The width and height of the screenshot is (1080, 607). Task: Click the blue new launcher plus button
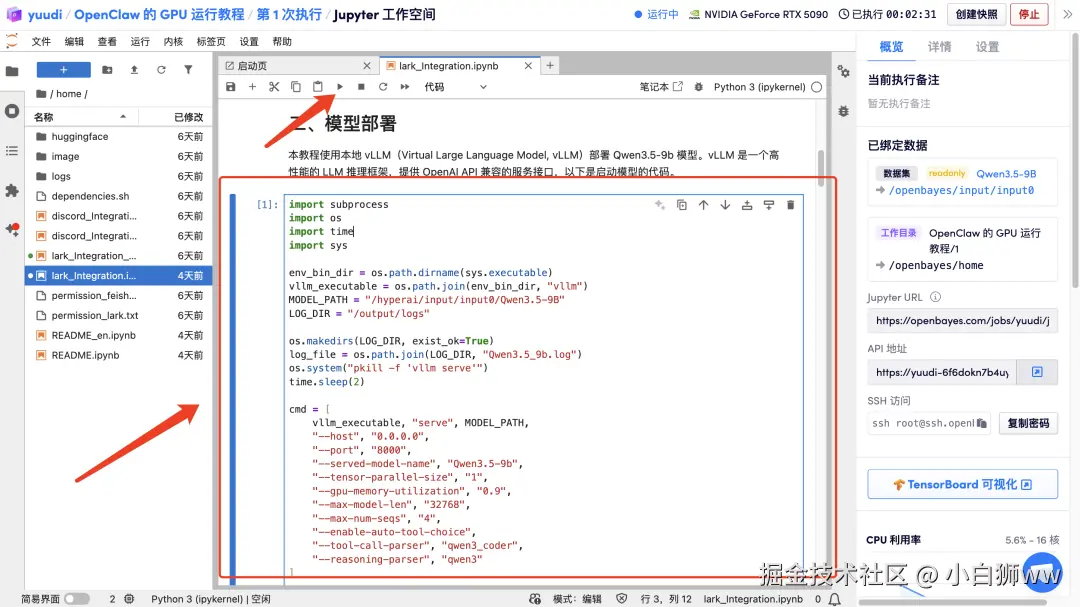click(63, 70)
